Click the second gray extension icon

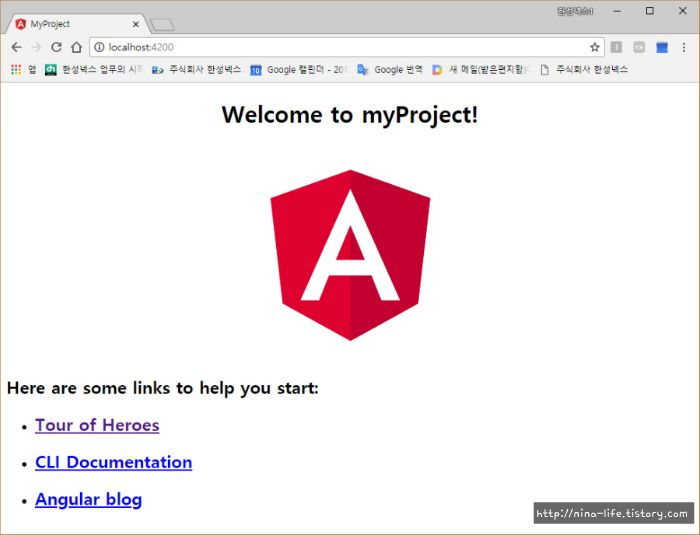[x=639, y=47]
